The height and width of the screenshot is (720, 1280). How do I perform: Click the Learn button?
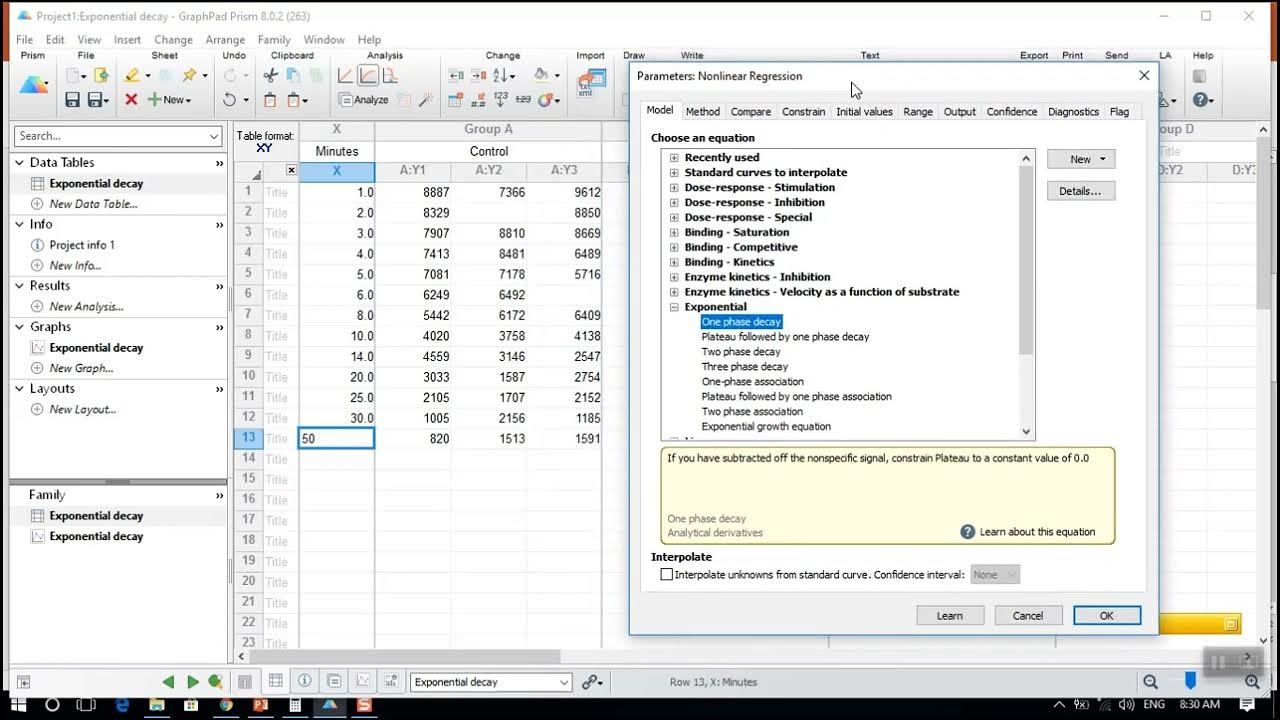pyautogui.click(x=950, y=616)
